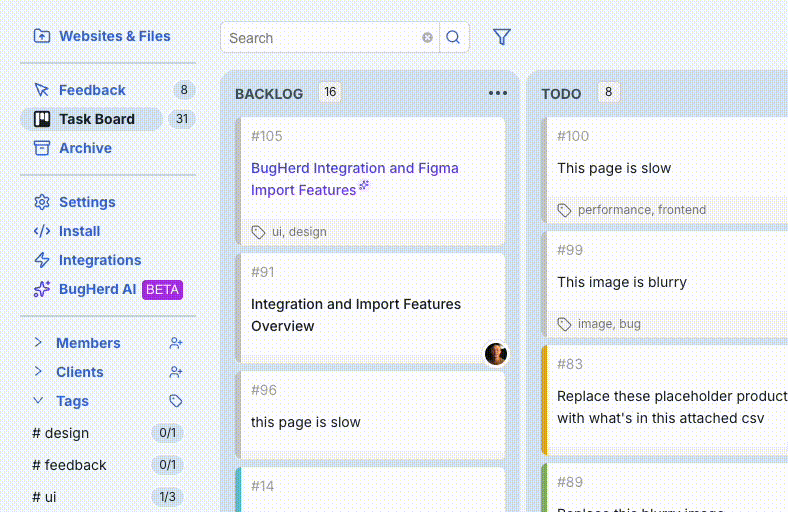Clear the search field with the x icon
This screenshot has width=788, height=512.
pos(427,38)
